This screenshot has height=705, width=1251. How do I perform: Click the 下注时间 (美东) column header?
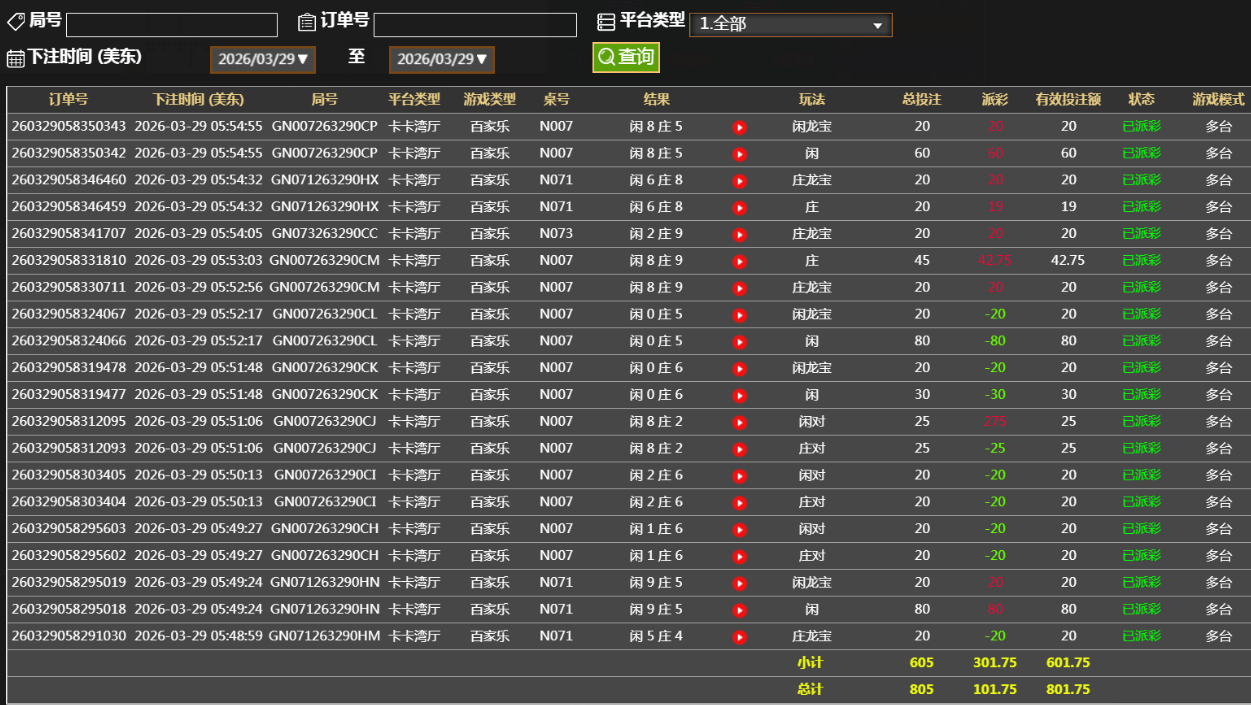pyautogui.click(x=198, y=99)
